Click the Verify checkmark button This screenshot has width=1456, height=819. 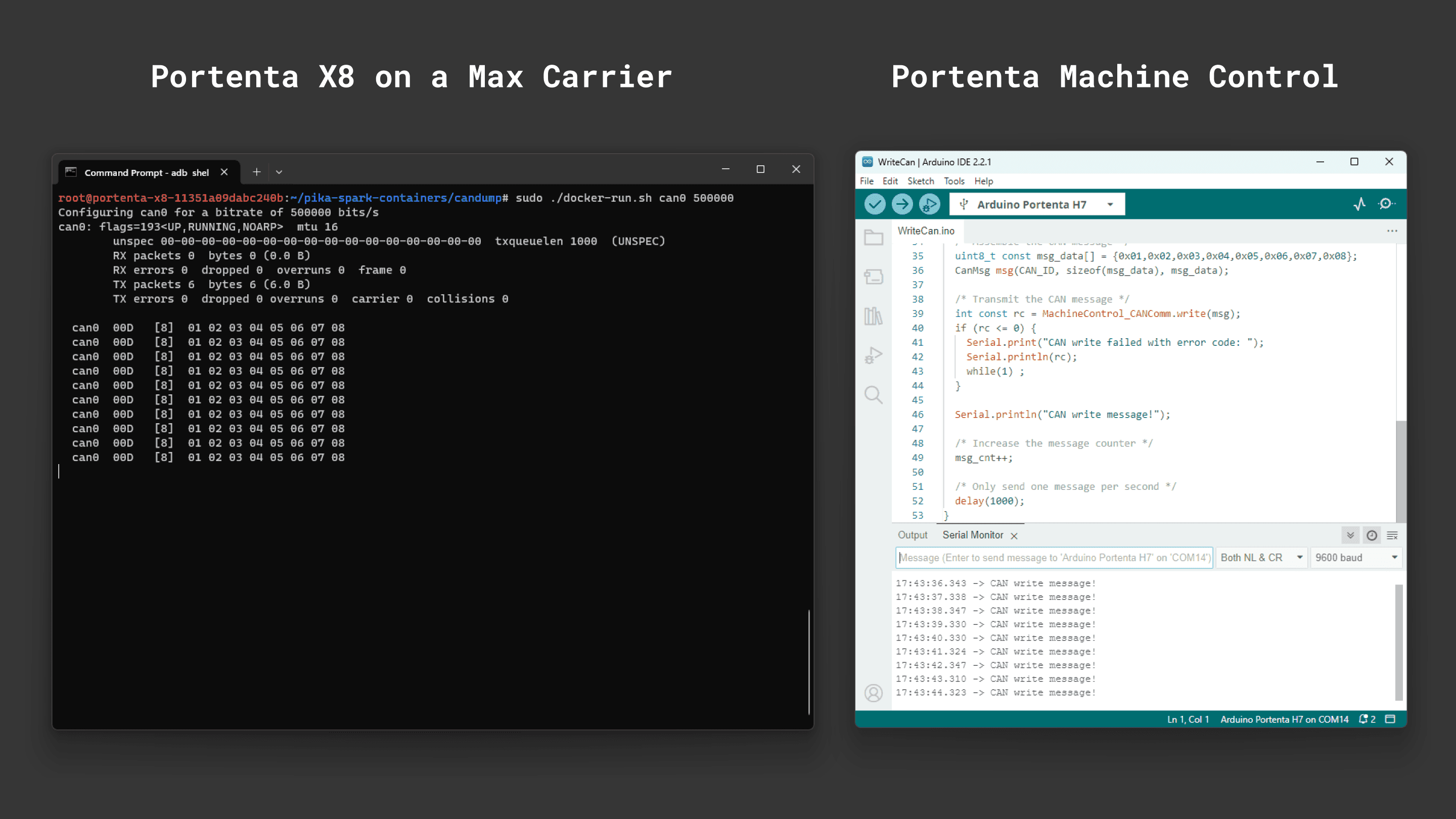click(x=875, y=204)
